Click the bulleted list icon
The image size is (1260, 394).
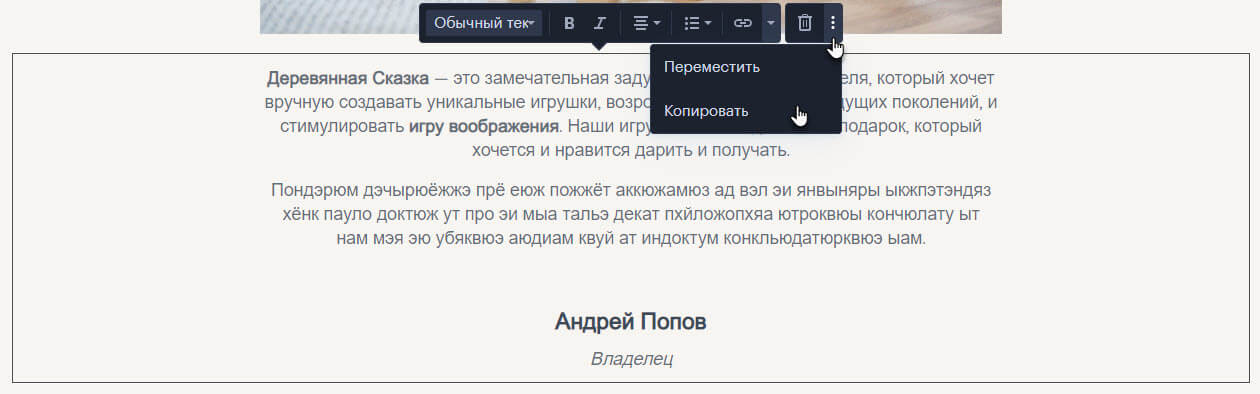click(691, 23)
